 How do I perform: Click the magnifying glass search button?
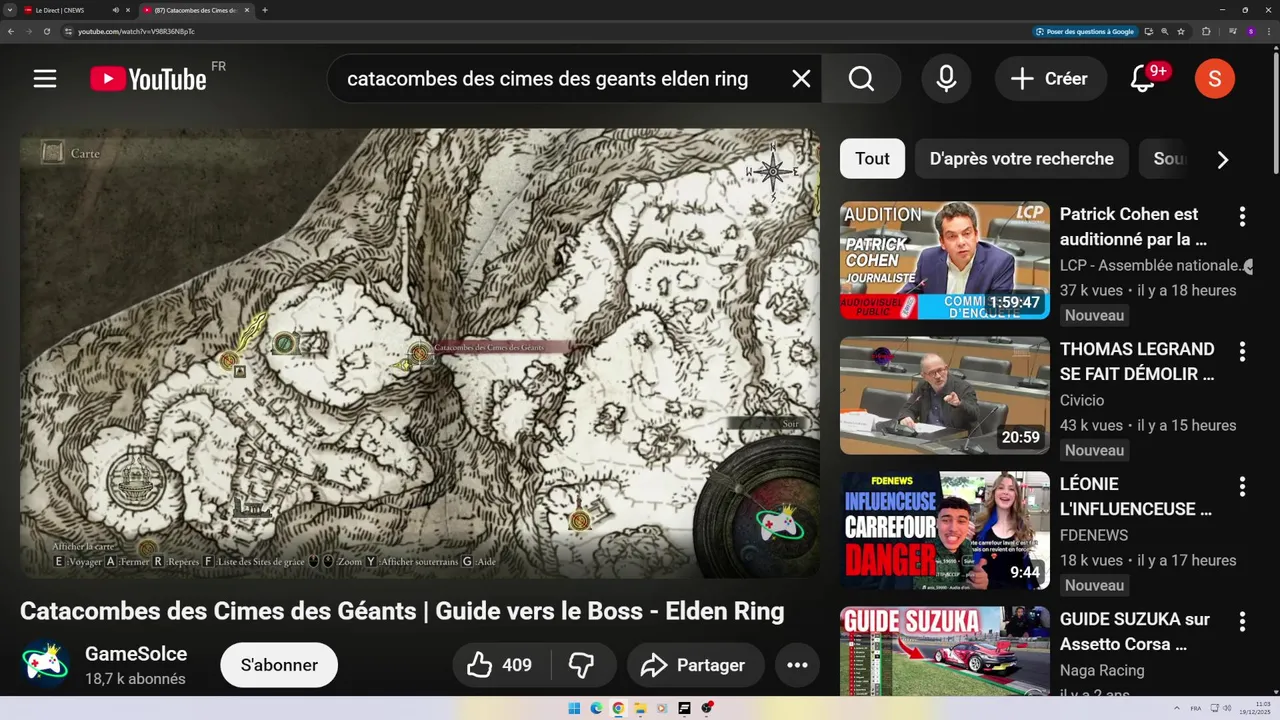(x=861, y=79)
